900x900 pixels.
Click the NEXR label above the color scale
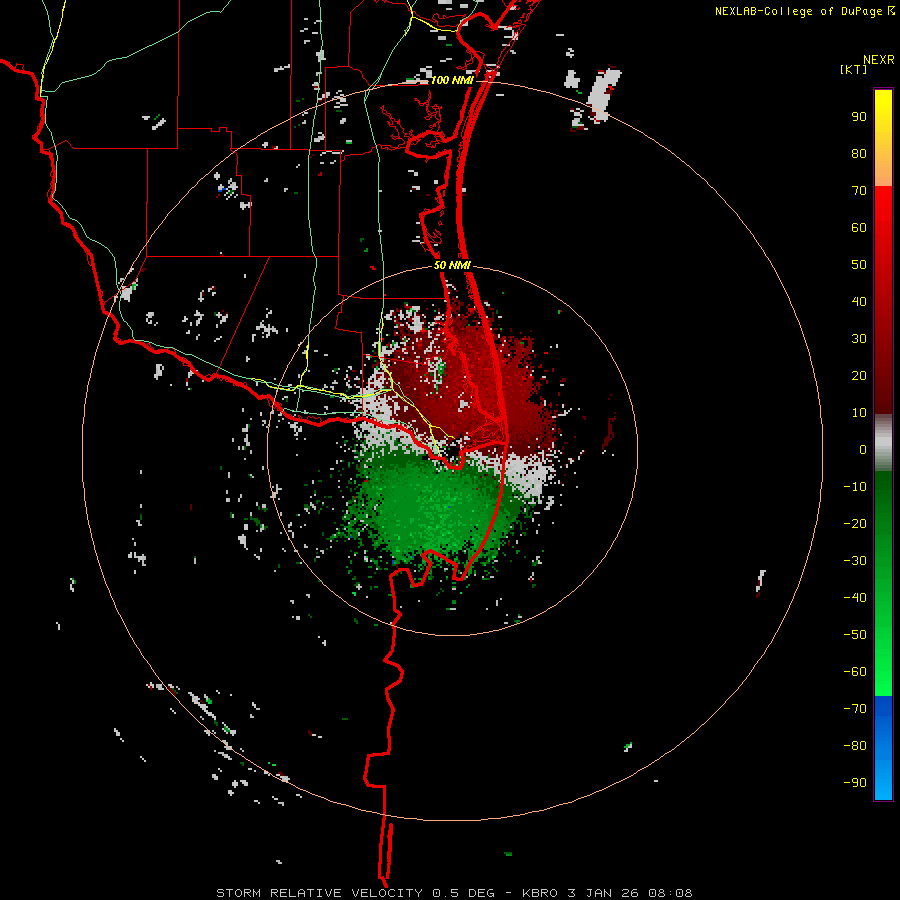pos(879,60)
